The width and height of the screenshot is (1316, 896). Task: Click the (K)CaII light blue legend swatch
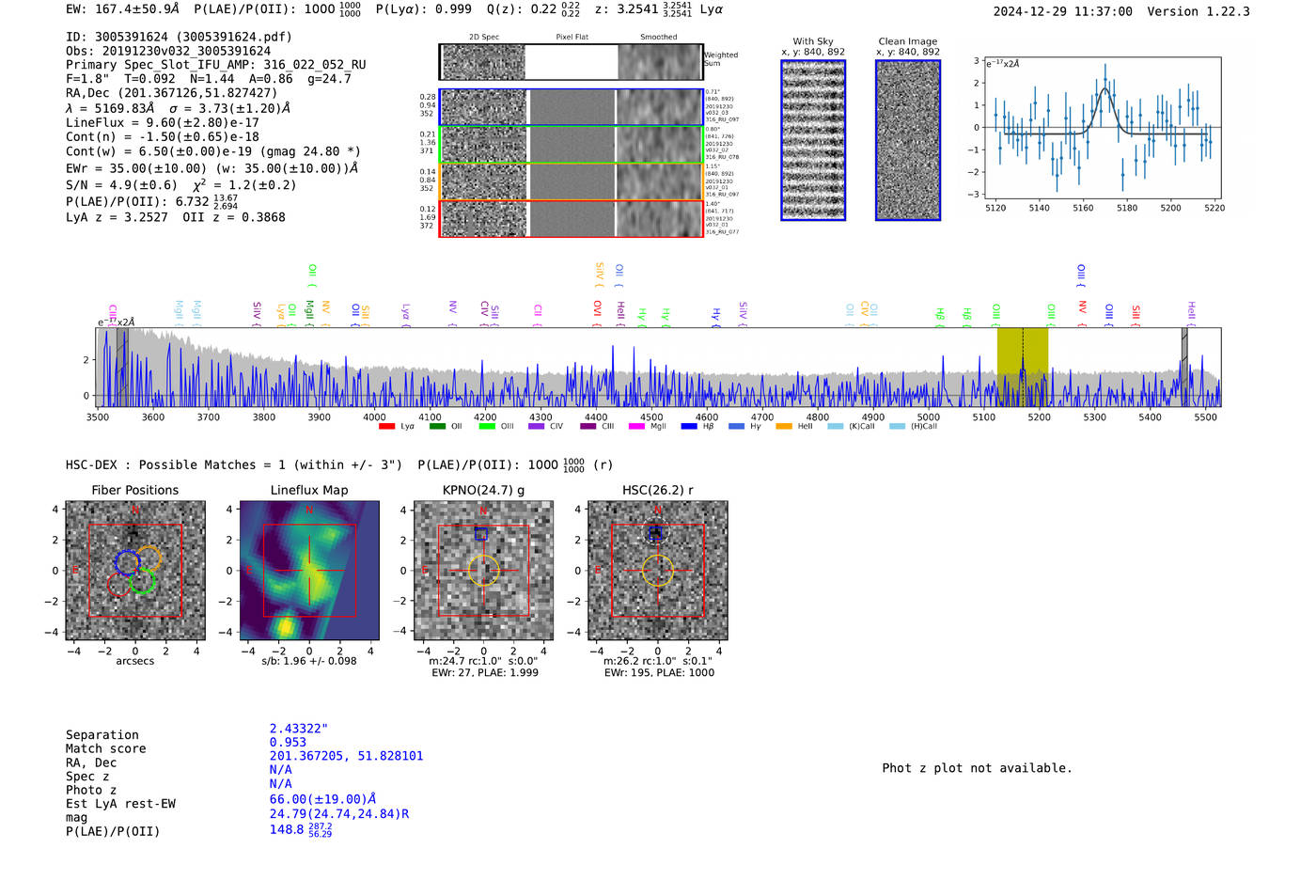point(836,426)
